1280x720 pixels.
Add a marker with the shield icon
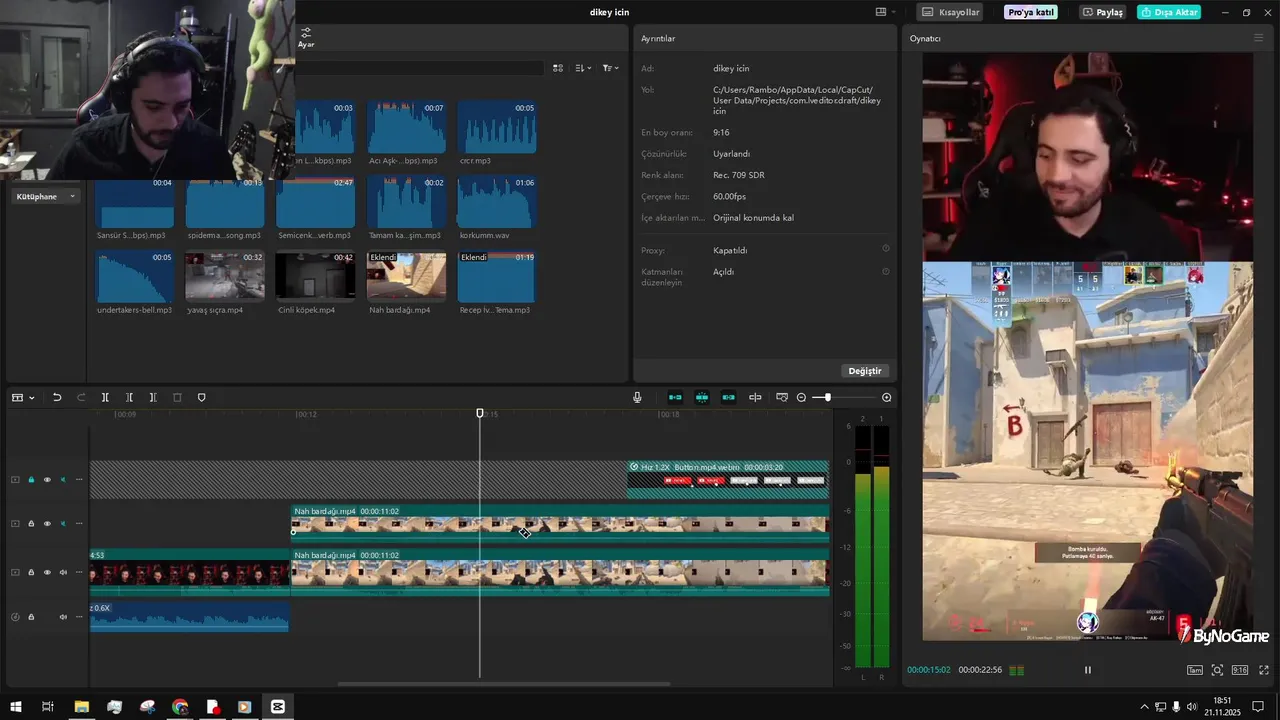click(x=201, y=398)
